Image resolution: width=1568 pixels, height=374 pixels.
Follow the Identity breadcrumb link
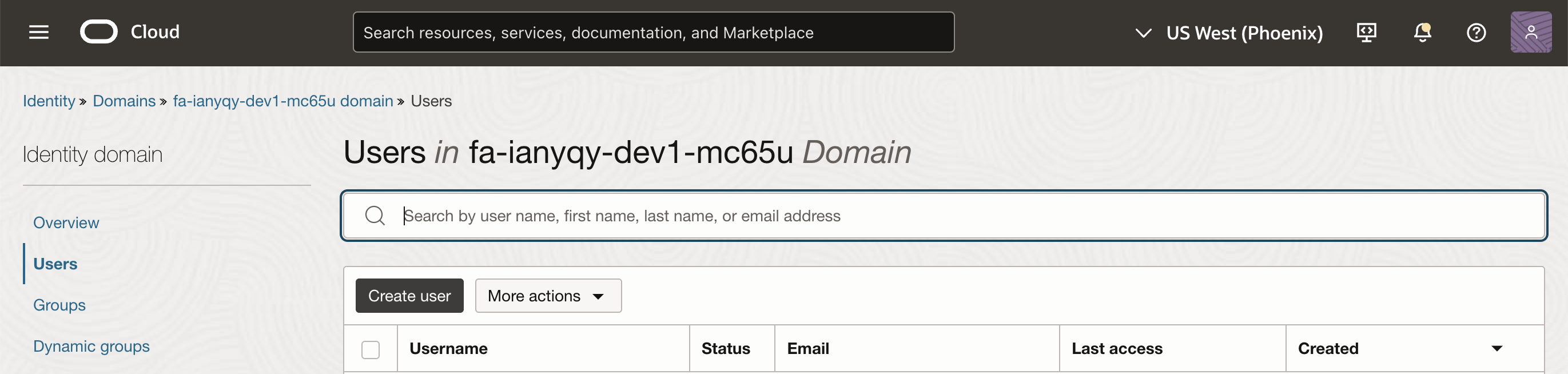coord(49,101)
